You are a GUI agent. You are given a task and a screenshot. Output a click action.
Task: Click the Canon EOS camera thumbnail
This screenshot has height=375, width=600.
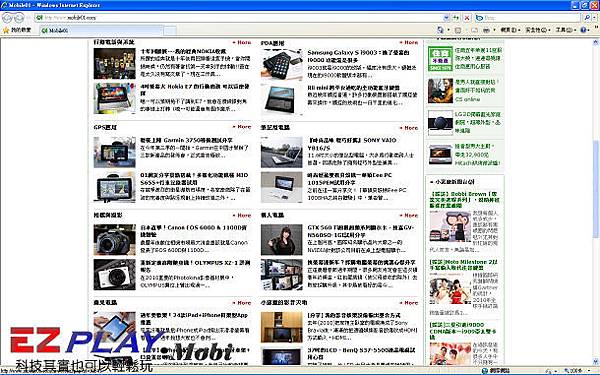coord(114,240)
